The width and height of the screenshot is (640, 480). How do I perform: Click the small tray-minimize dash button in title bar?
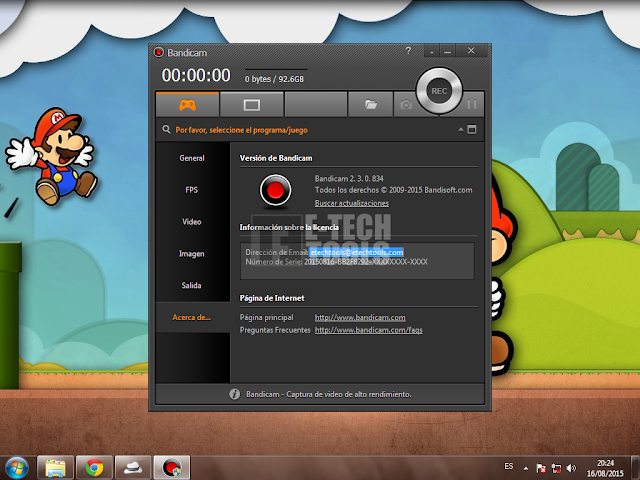[431, 51]
